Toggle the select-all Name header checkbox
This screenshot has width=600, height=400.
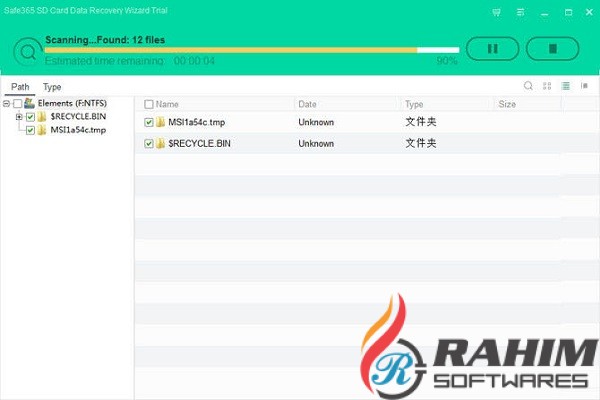(149, 104)
